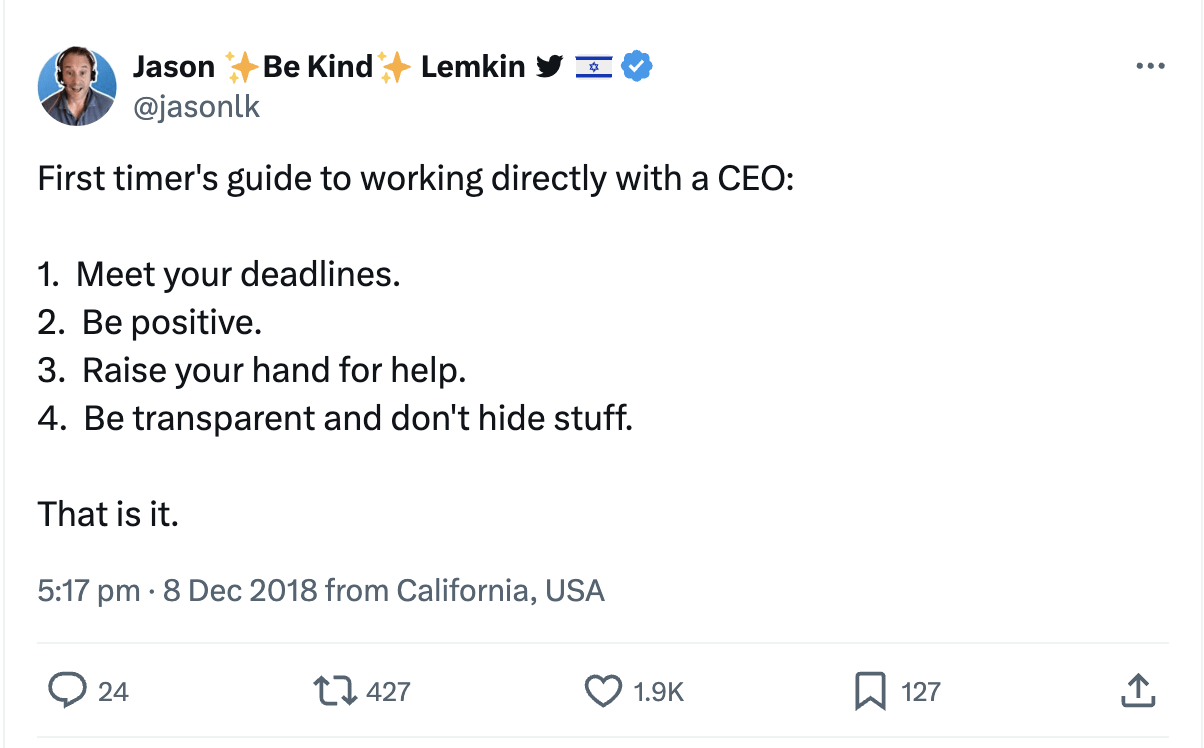Open the share upload icon
The width and height of the screenshot is (1204, 748).
[1138, 690]
